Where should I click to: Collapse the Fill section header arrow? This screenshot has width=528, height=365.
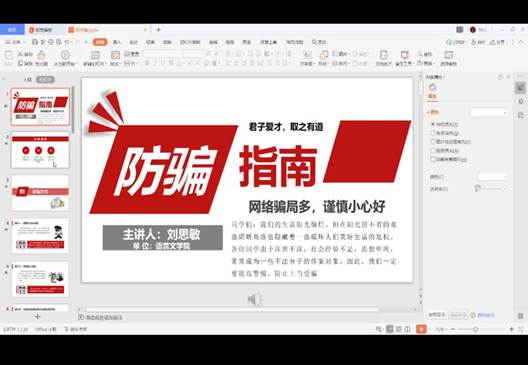point(428,112)
